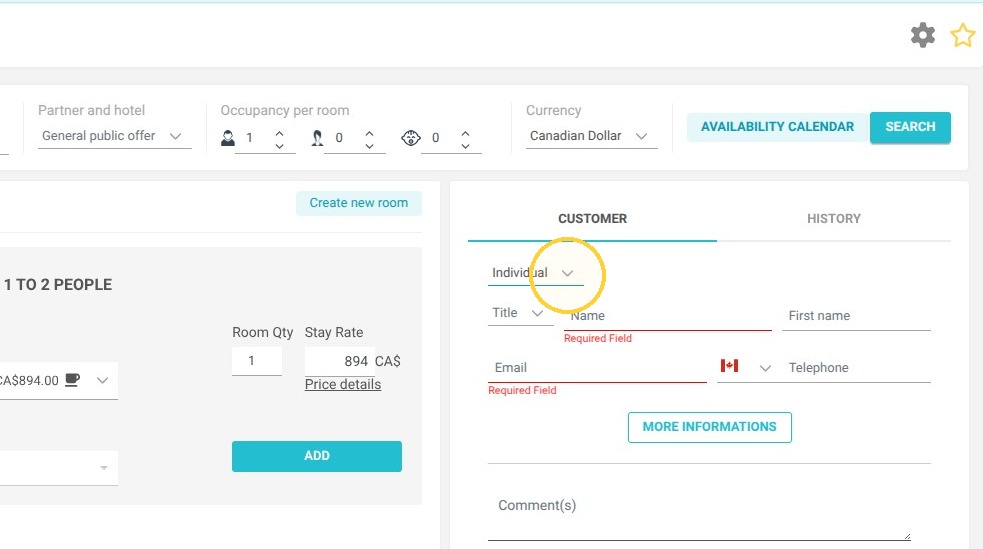Click the Stay Rate 894 input
The width and height of the screenshot is (983, 549).
pyautogui.click(x=339, y=361)
